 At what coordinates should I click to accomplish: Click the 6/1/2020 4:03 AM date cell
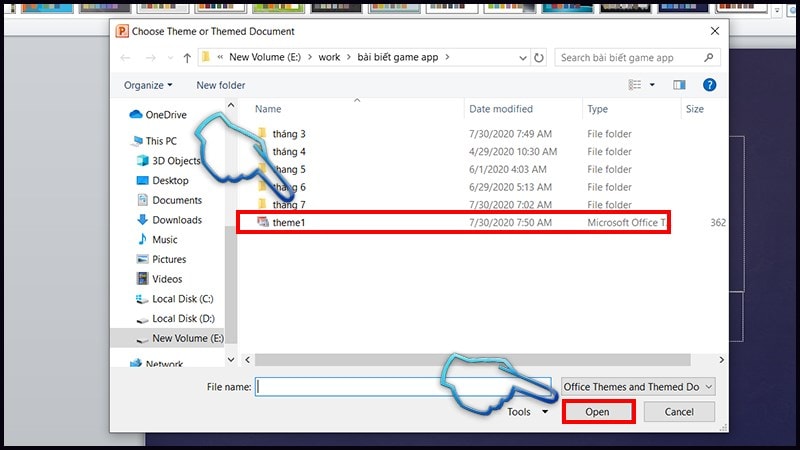[508, 169]
